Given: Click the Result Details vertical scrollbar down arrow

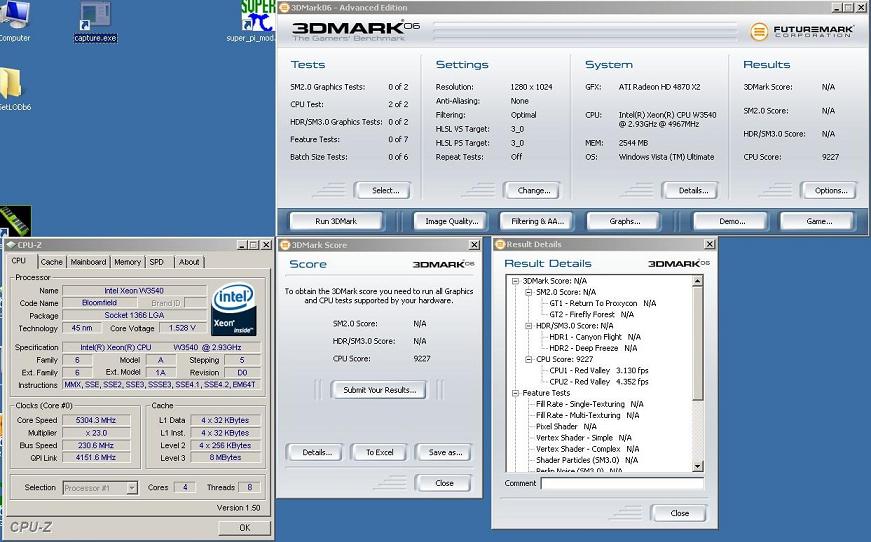Looking at the screenshot, I should point(698,466).
